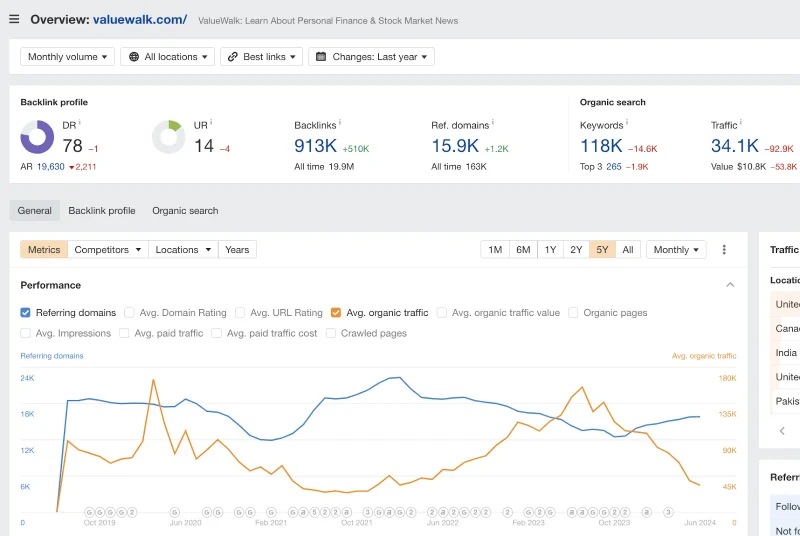Collapse the Performance section with the chevron
Viewport: 800px width, 536px height.
[x=730, y=285]
